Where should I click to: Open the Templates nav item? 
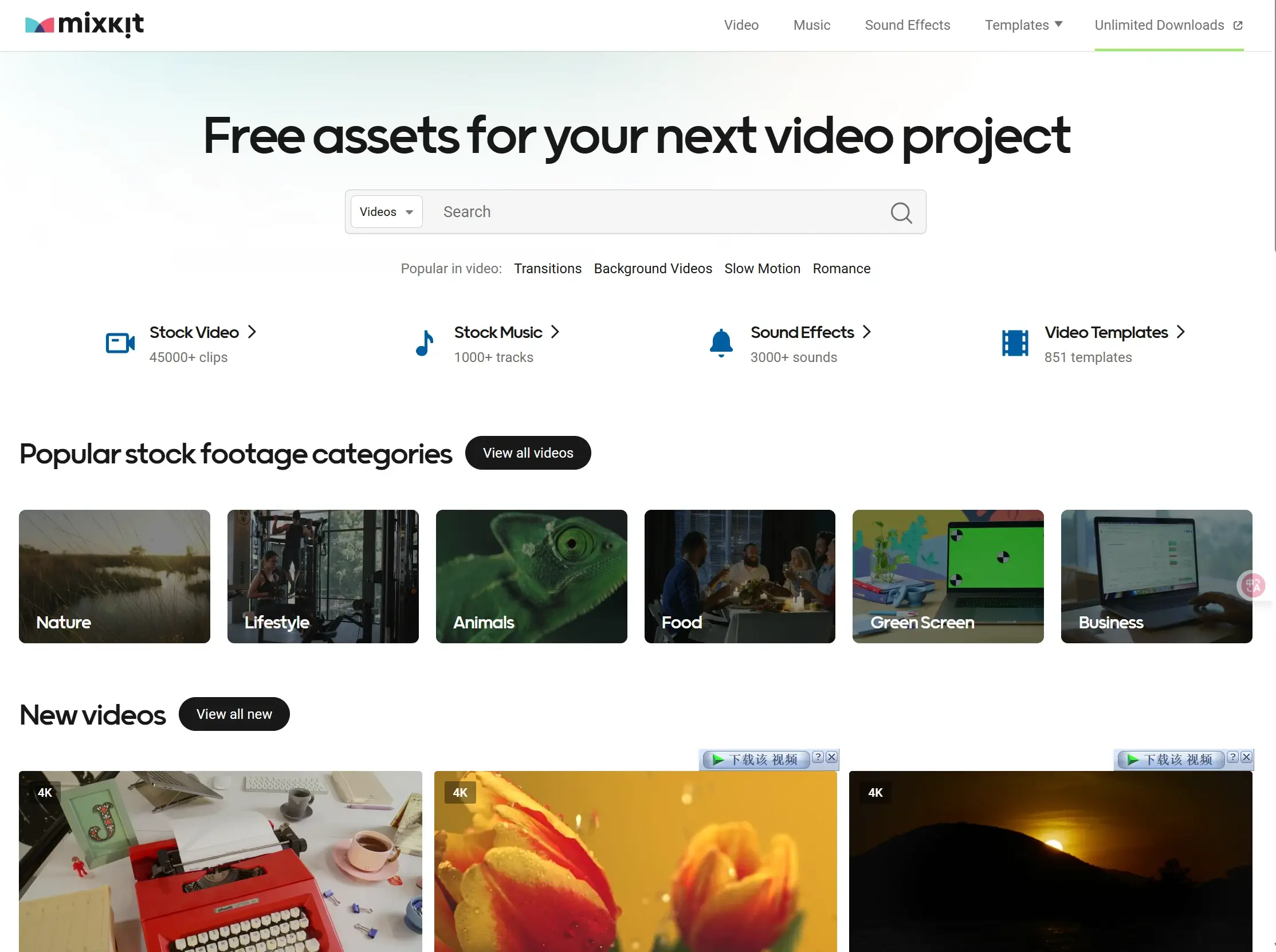pyautogui.click(x=1016, y=25)
